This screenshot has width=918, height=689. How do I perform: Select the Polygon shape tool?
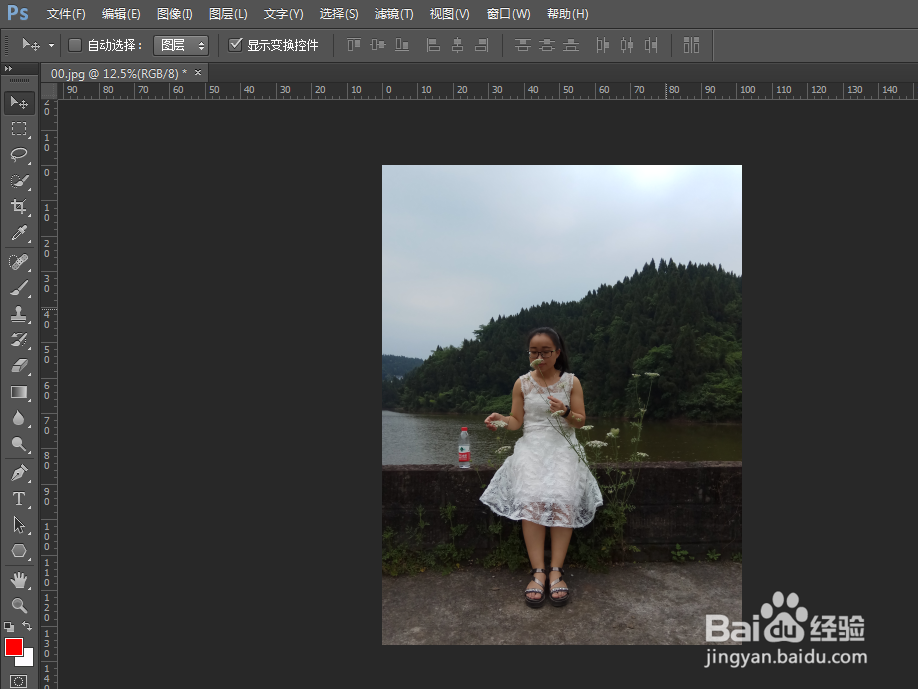19,551
